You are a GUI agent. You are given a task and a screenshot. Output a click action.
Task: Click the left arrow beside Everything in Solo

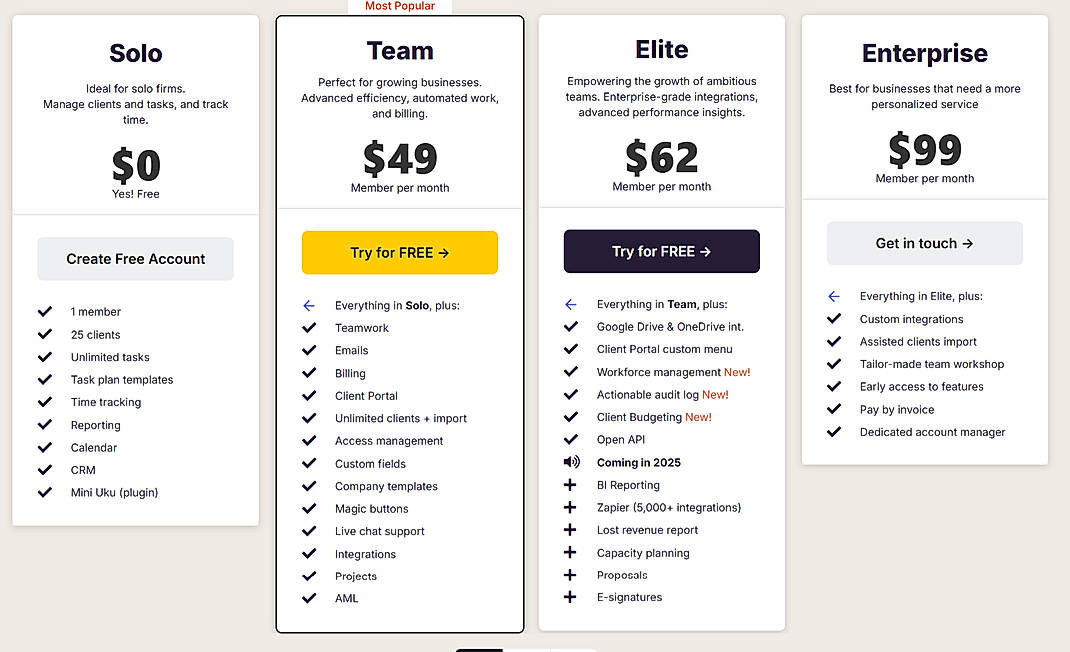pos(308,304)
